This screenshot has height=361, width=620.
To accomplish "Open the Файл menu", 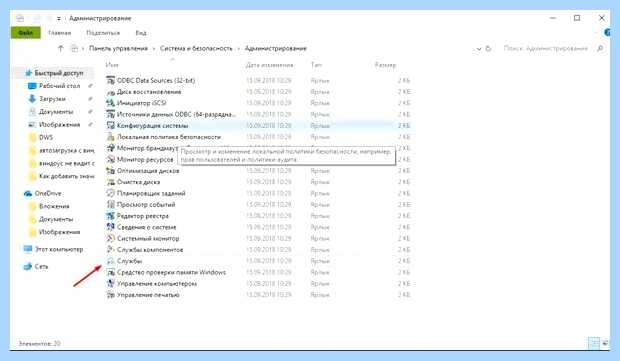I will point(26,32).
